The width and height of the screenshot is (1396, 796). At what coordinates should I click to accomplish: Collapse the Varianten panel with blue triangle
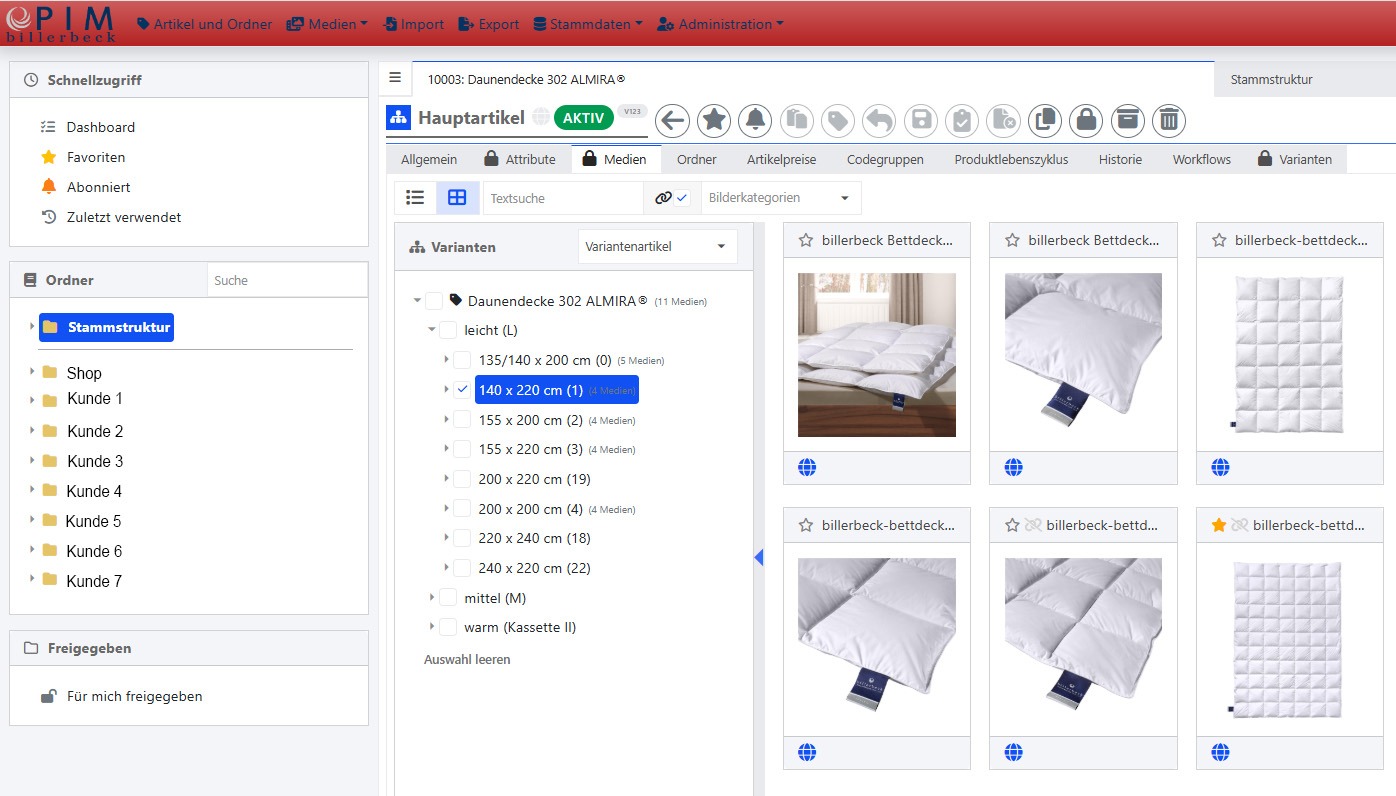pos(759,557)
